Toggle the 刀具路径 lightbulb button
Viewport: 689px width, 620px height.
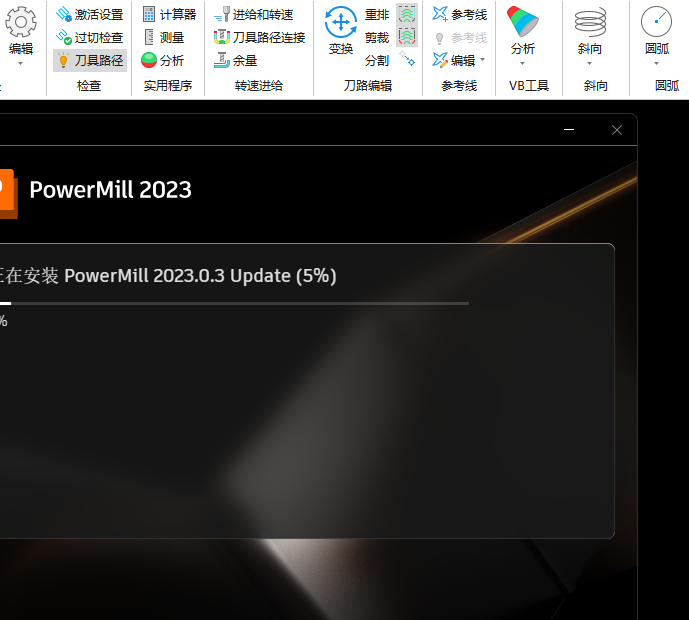90,60
